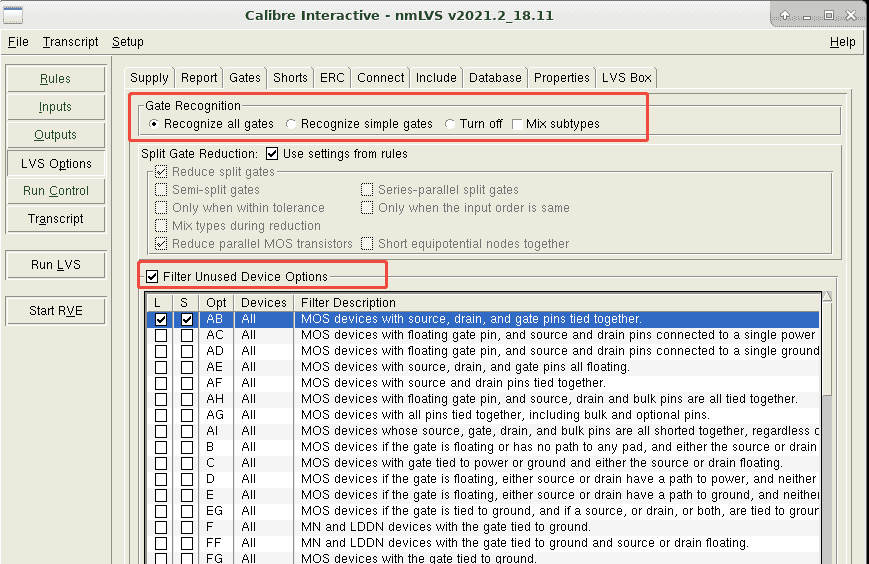Check the L box for option AC

[x=160, y=335]
